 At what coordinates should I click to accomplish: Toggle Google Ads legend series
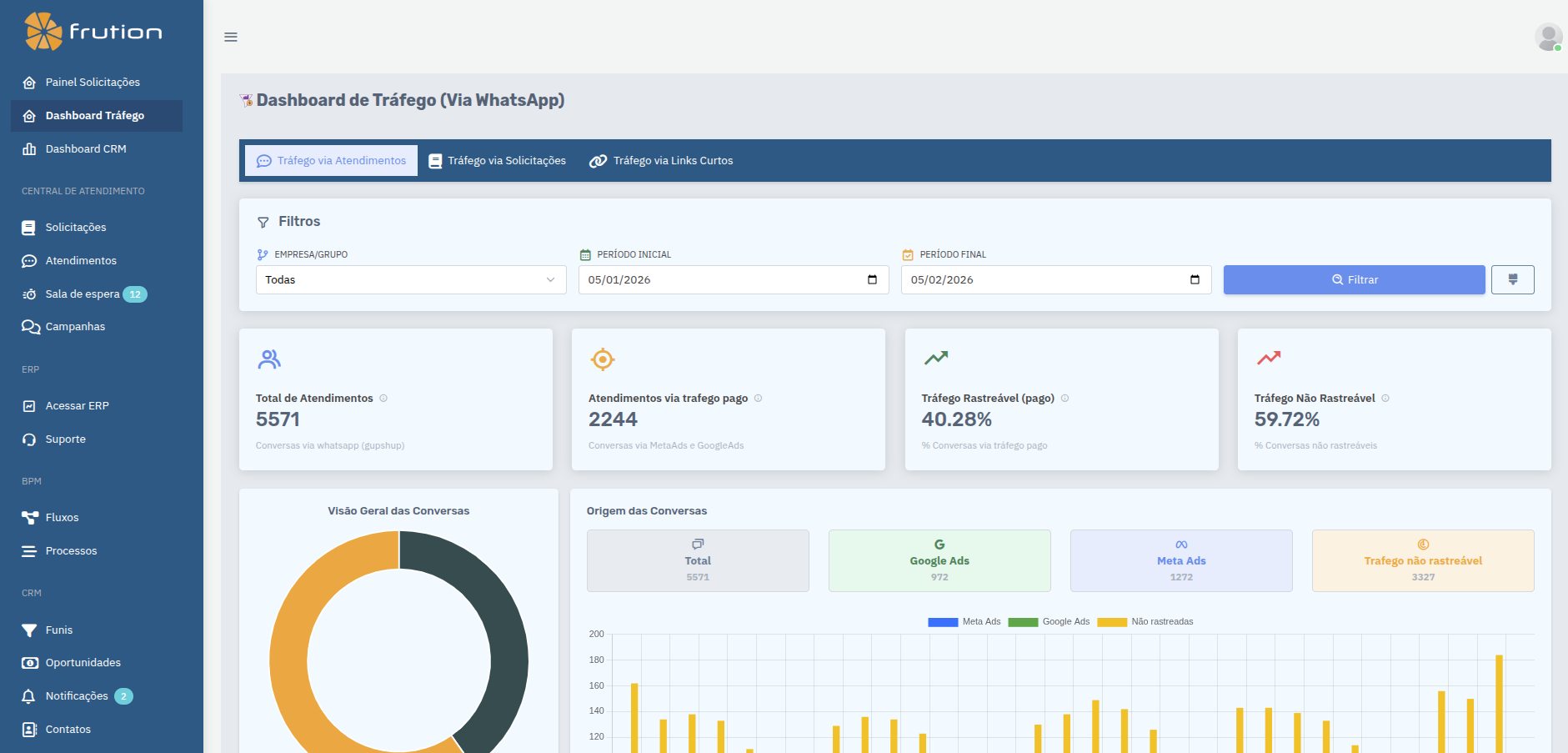click(1048, 622)
